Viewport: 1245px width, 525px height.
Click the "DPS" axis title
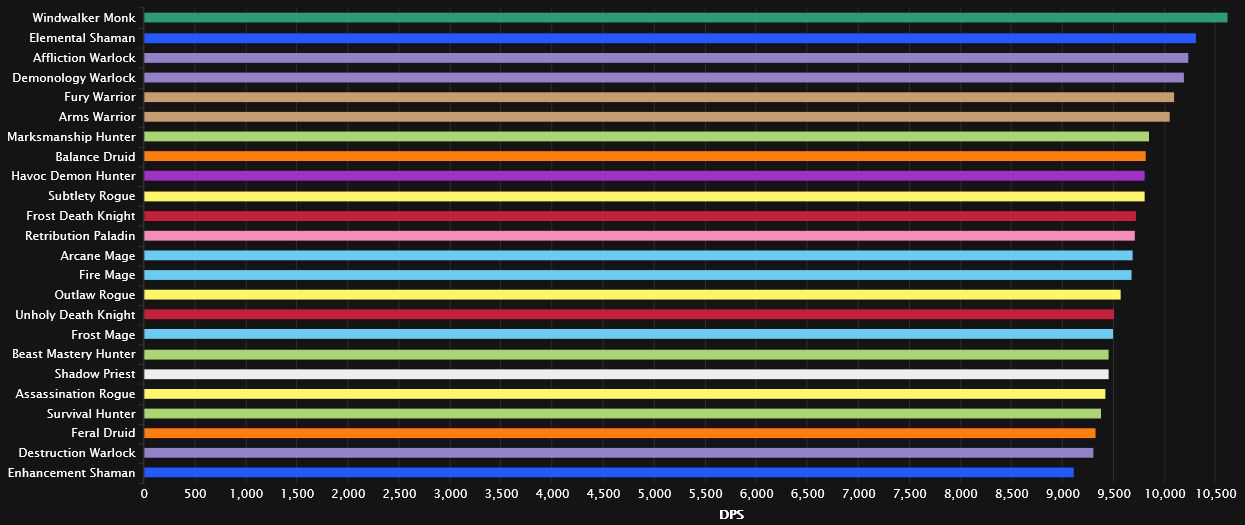[731, 516]
